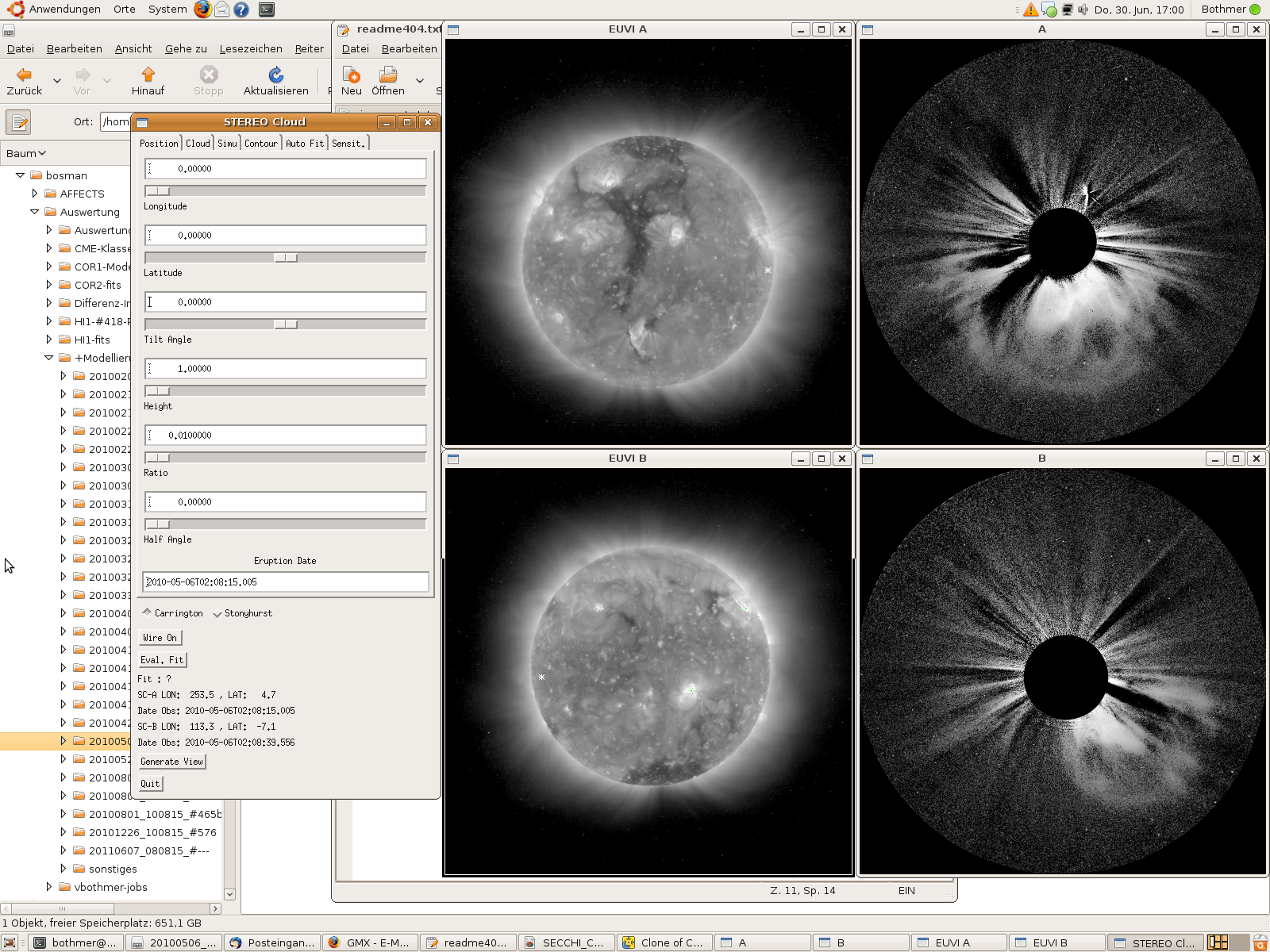Click the workspace switcher in bottom panel
Screen dimensions: 1270x952
pyautogui.click(x=1227, y=942)
